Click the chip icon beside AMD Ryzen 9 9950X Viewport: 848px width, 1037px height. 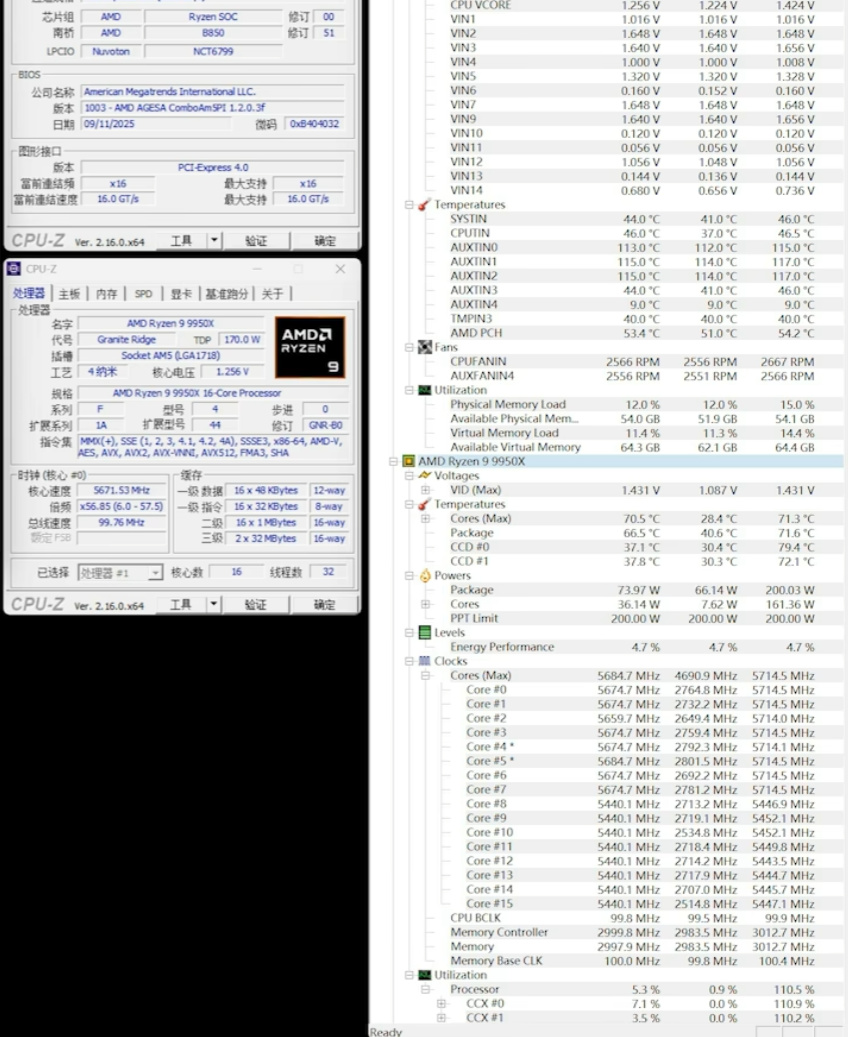[x=409, y=461]
